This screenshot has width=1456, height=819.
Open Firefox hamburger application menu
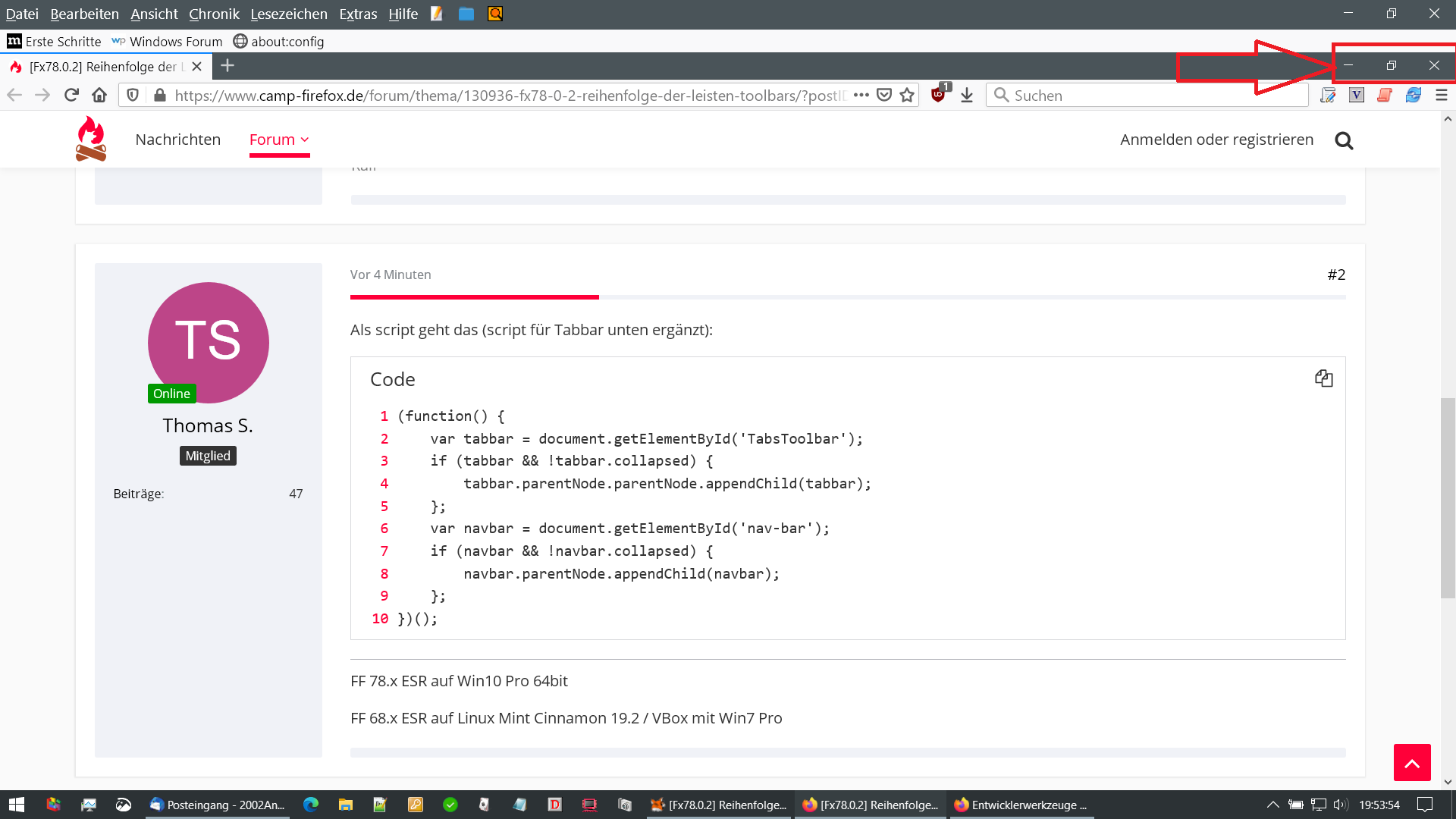1442,95
